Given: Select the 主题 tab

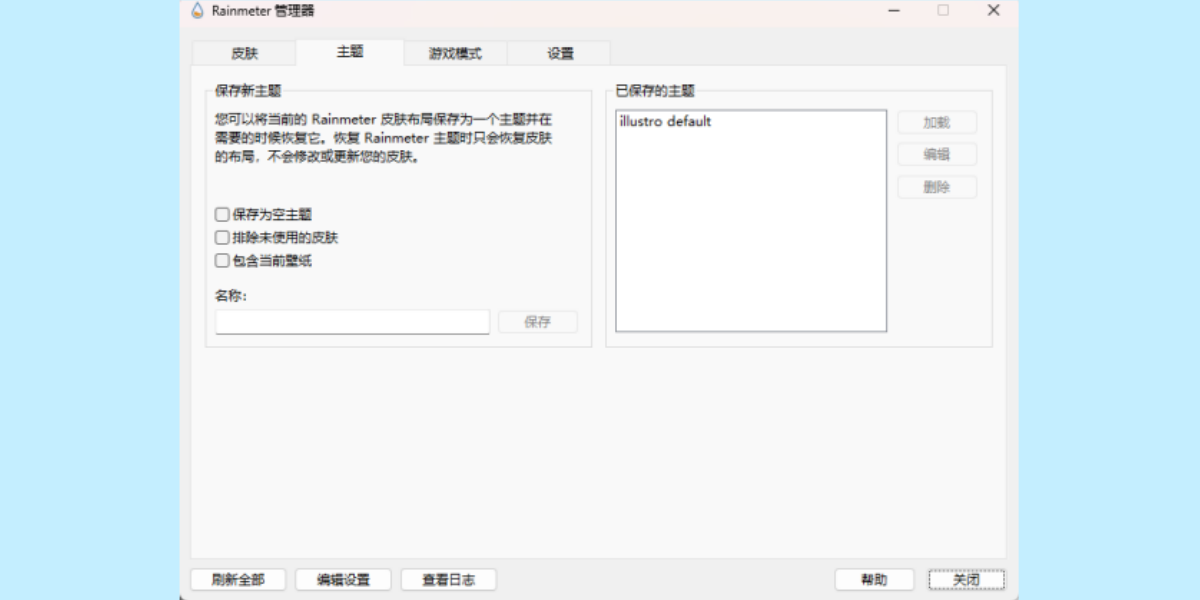Looking at the screenshot, I should click(x=350, y=52).
